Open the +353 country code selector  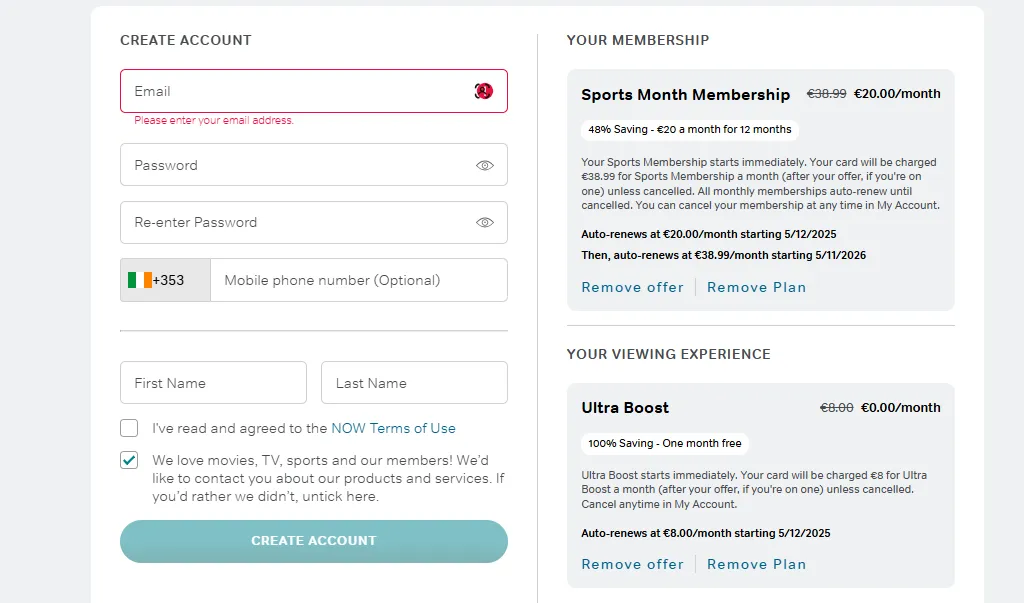pos(166,280)
